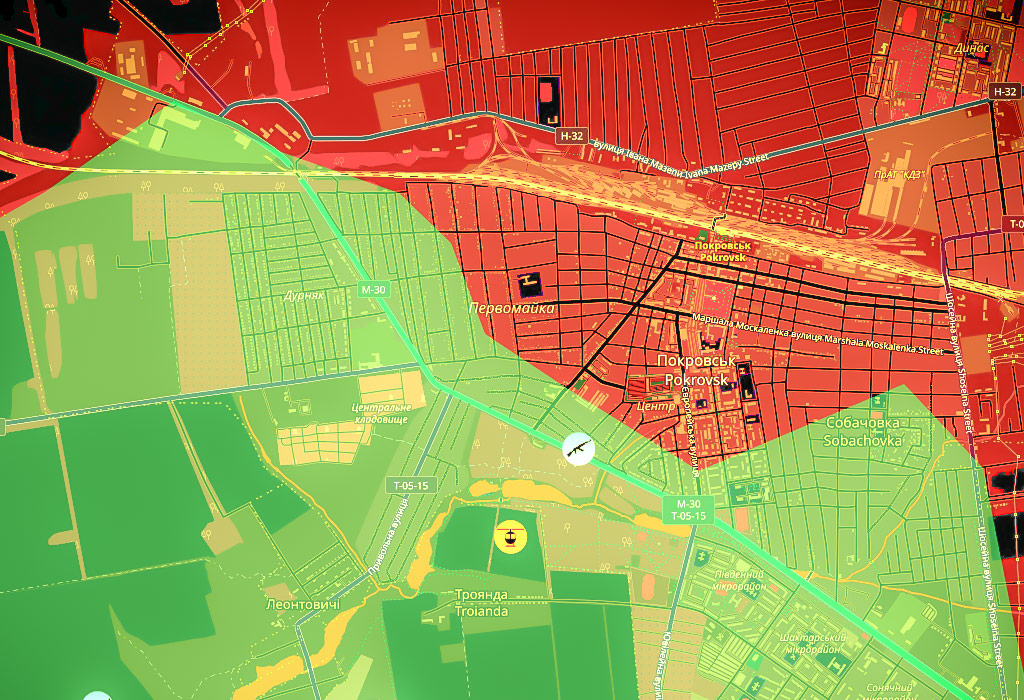
Task: Select the white Покровськ Pokrovsk city label
Action: [x=696, y=371]
